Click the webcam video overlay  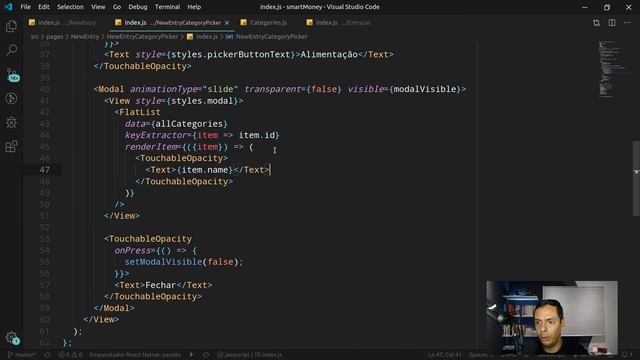552,317
